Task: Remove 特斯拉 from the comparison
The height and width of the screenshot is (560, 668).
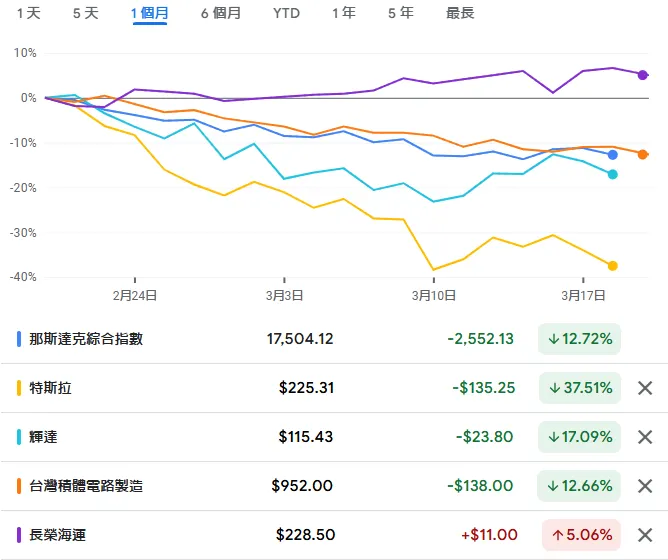Action: [x=645, y=388]
